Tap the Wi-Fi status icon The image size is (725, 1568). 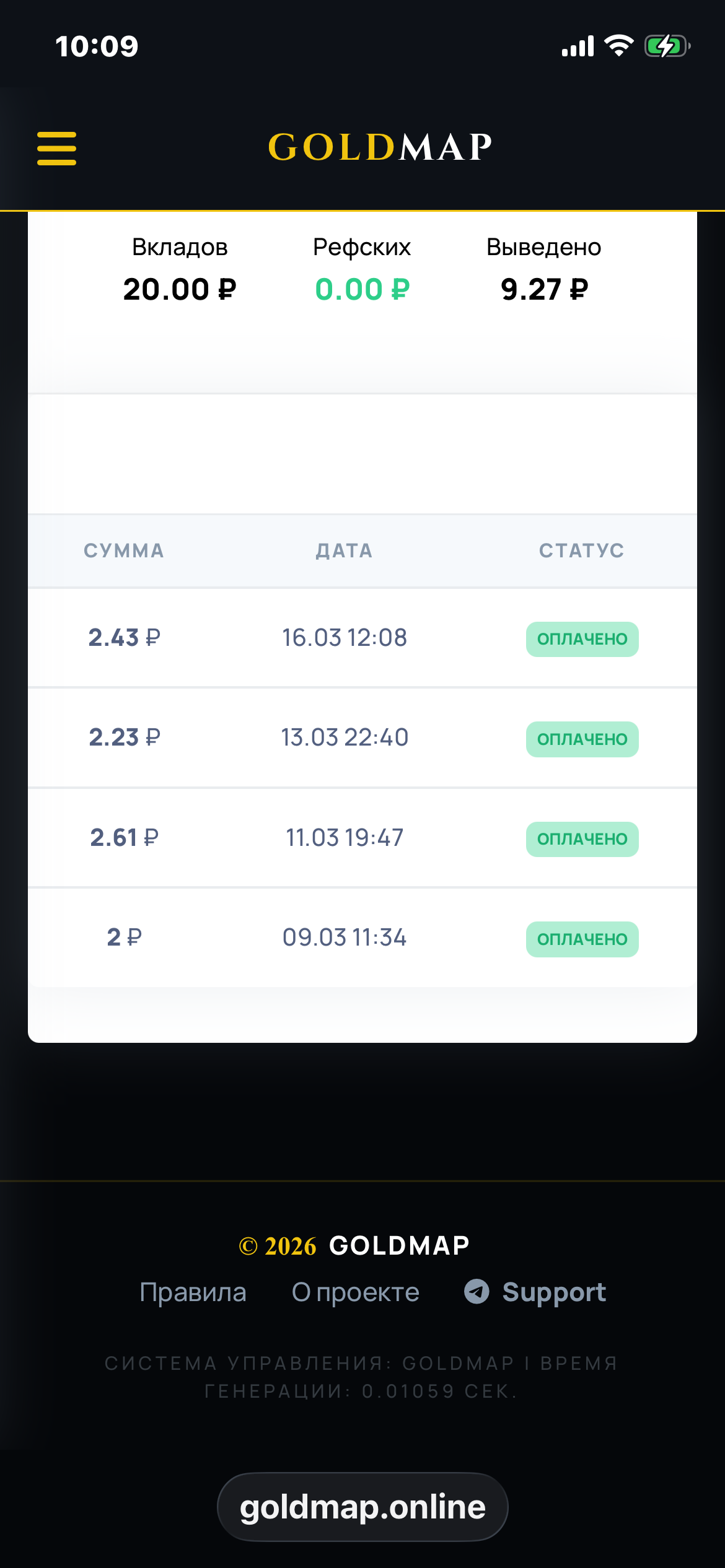(618, 46)
